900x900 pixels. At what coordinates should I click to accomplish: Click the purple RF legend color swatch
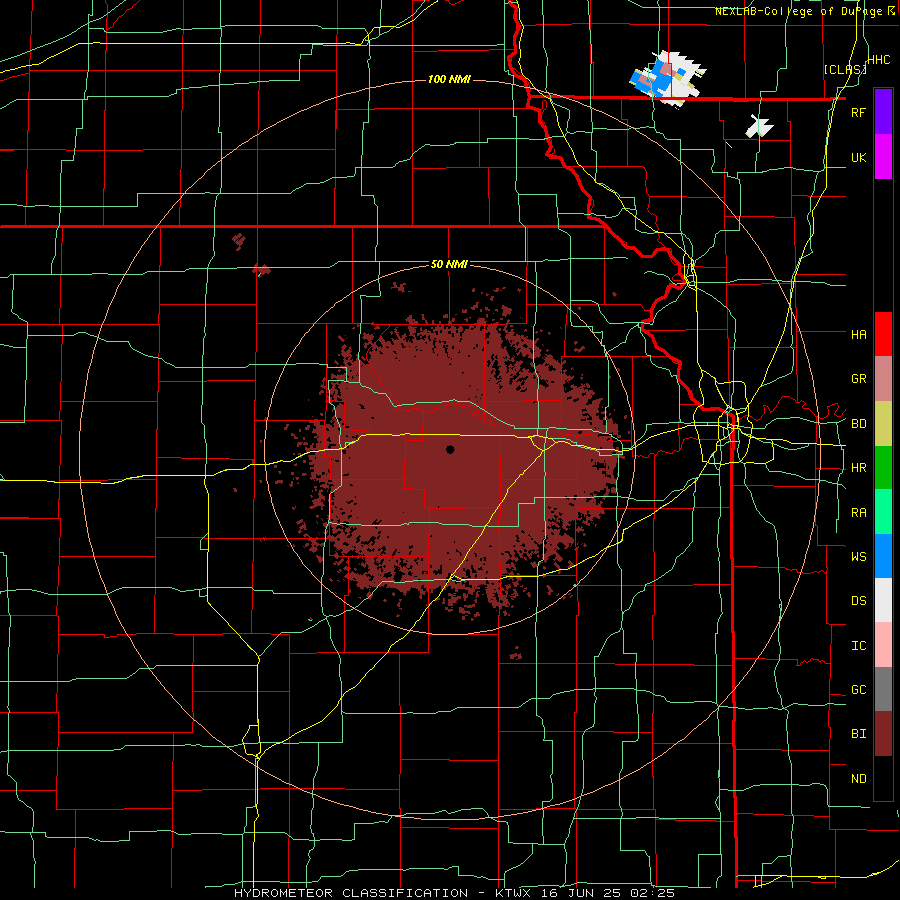pos(883,112)
